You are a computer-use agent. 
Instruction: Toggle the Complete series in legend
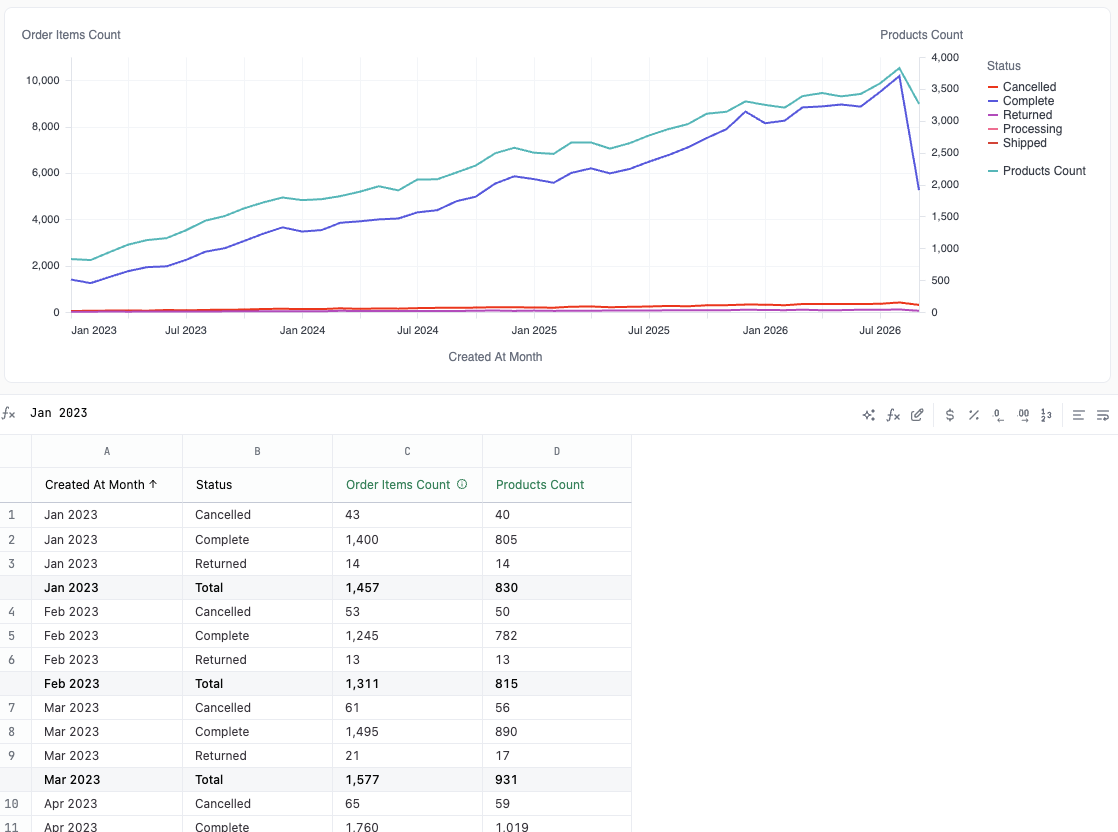(1020, 101)
